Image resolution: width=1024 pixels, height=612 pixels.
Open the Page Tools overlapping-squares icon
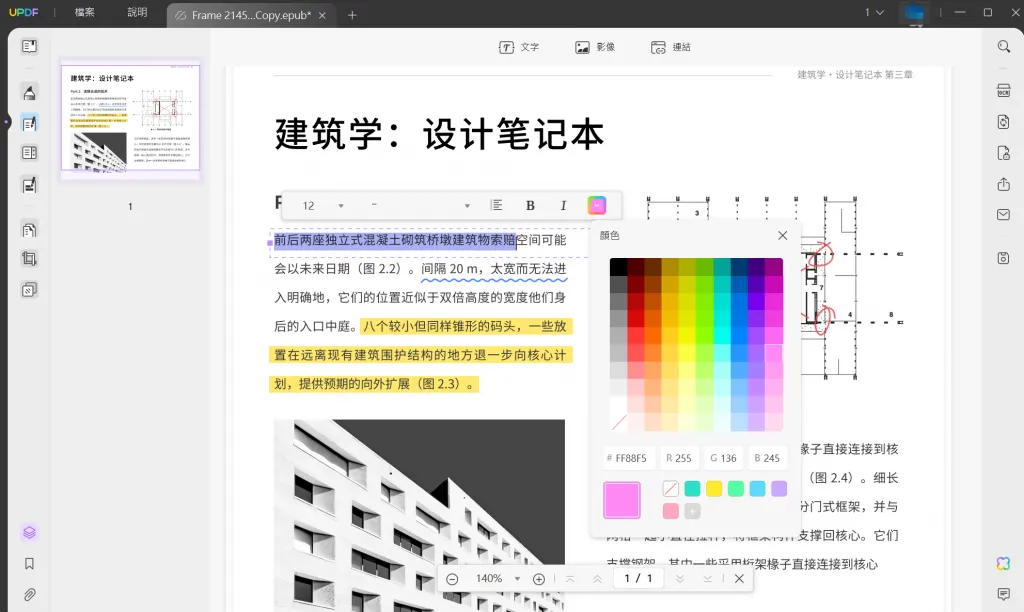pyautogui.click(x=29, y=289)
